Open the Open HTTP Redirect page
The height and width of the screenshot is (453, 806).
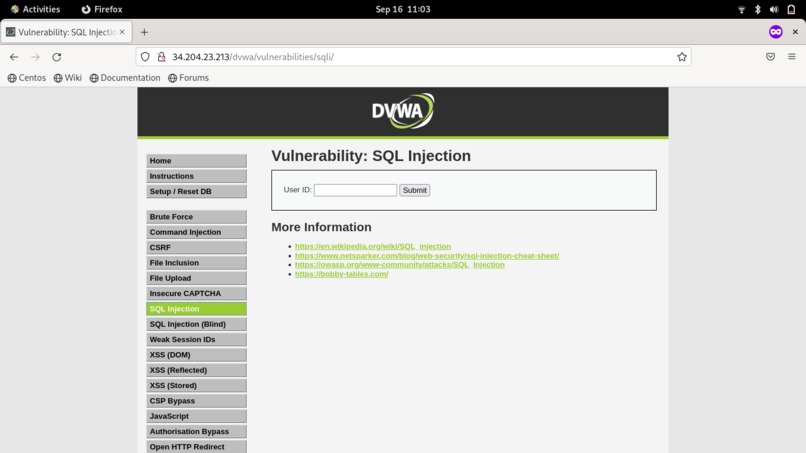tap(196, 447)
